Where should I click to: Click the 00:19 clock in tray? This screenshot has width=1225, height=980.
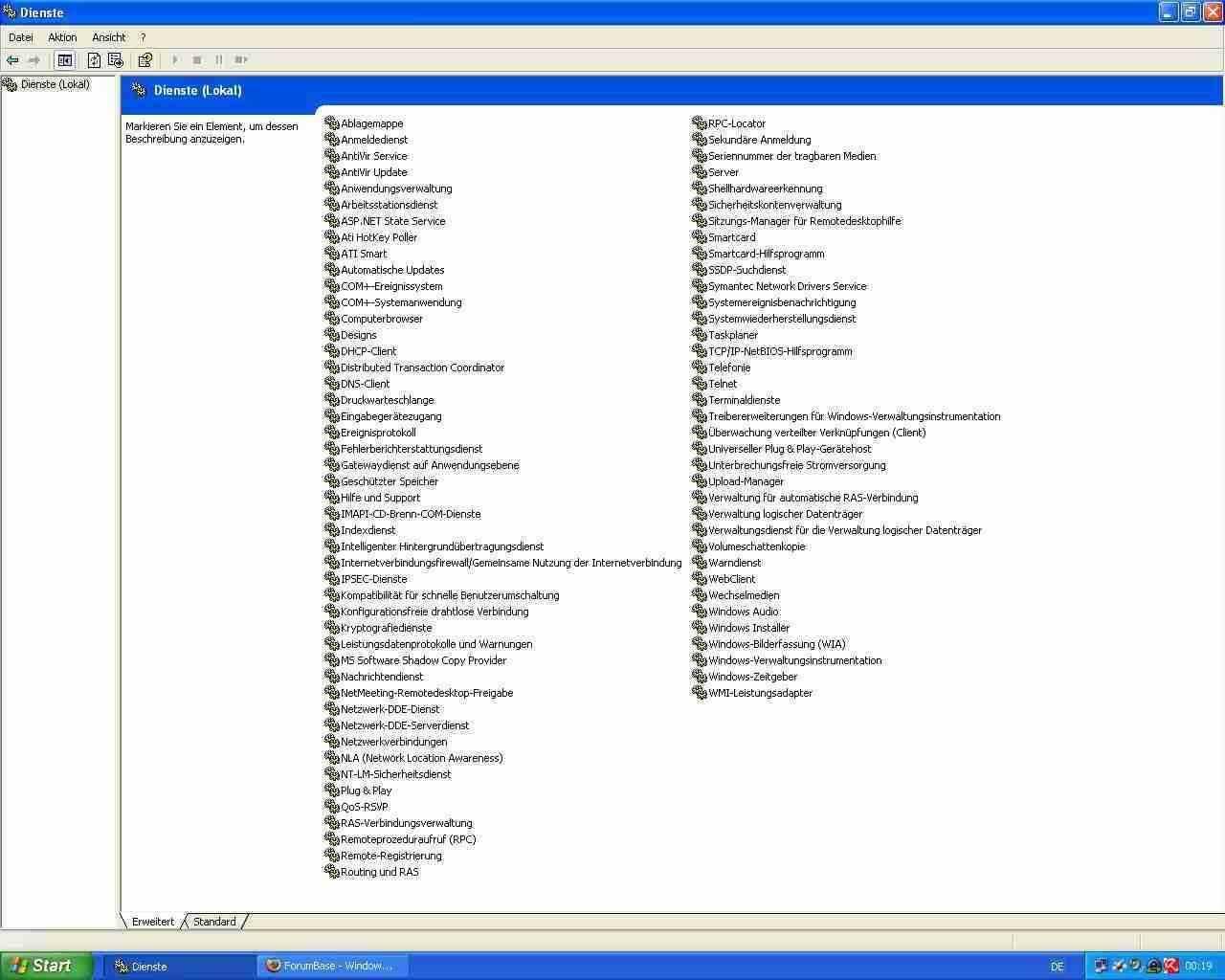point(1198,967)
